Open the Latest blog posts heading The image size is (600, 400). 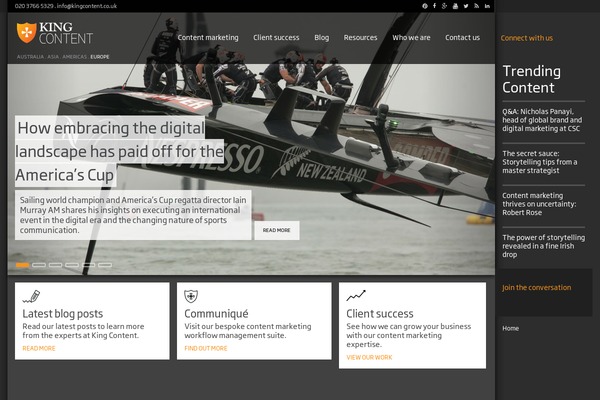tap(63, 313)
